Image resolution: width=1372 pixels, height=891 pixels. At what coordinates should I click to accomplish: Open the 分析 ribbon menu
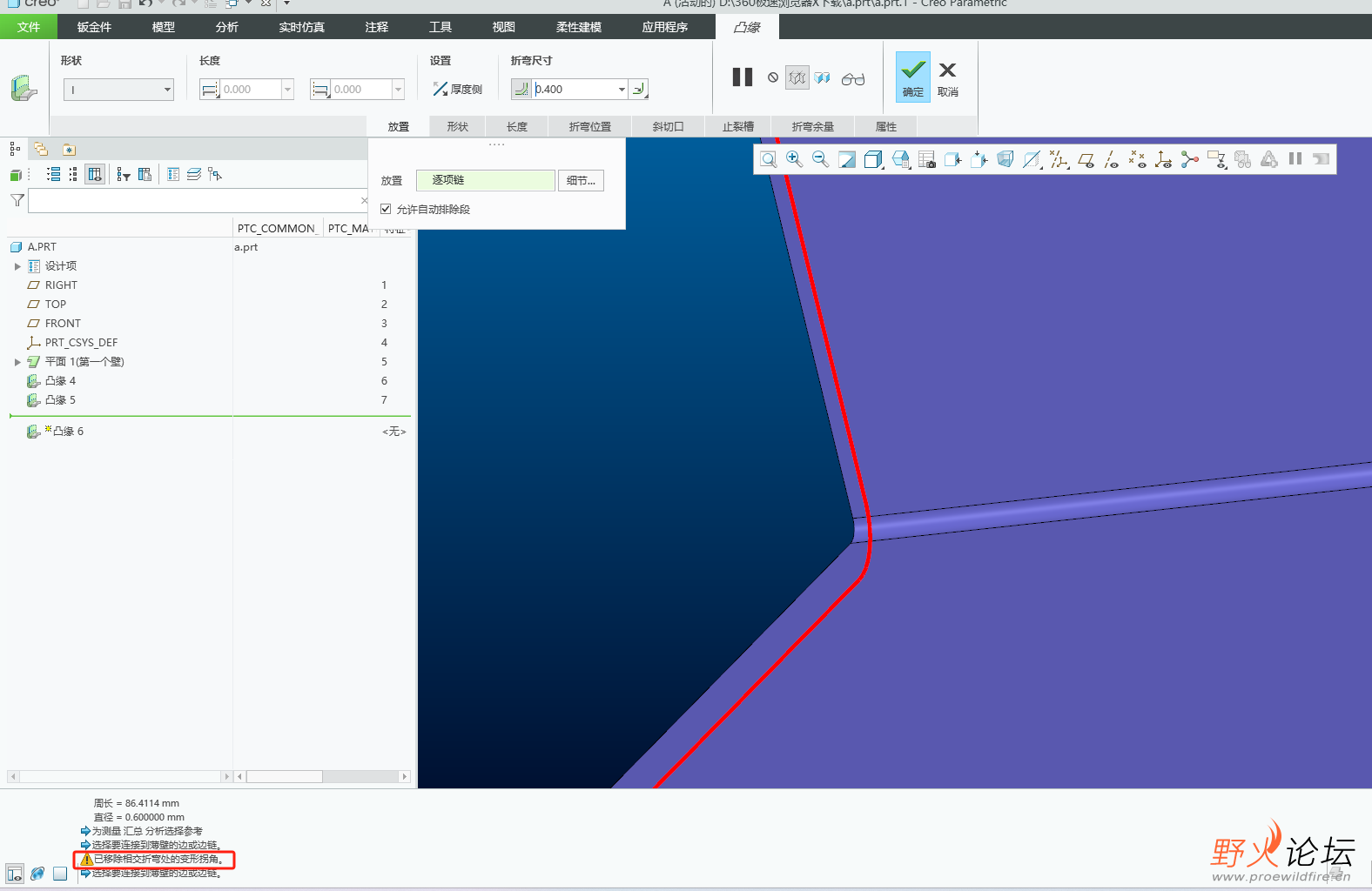pos(226,27)
